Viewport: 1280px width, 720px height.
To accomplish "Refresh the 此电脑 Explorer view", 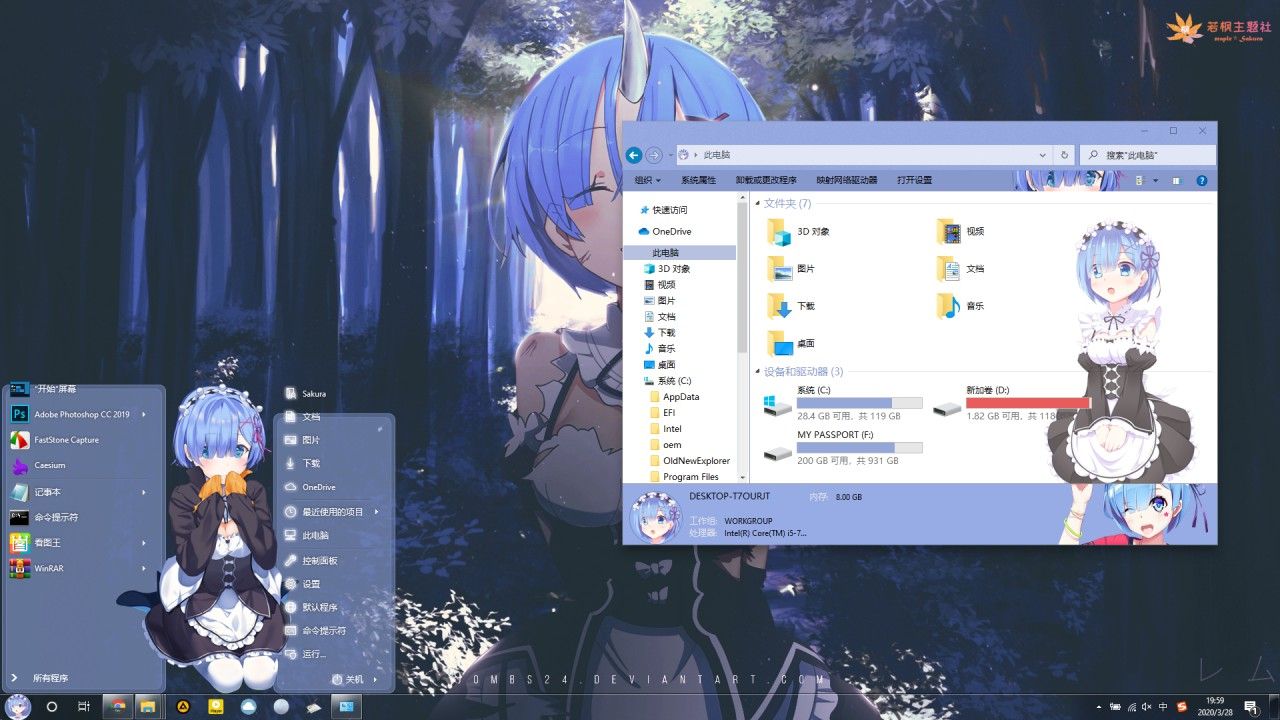I will click(1064, 155).
